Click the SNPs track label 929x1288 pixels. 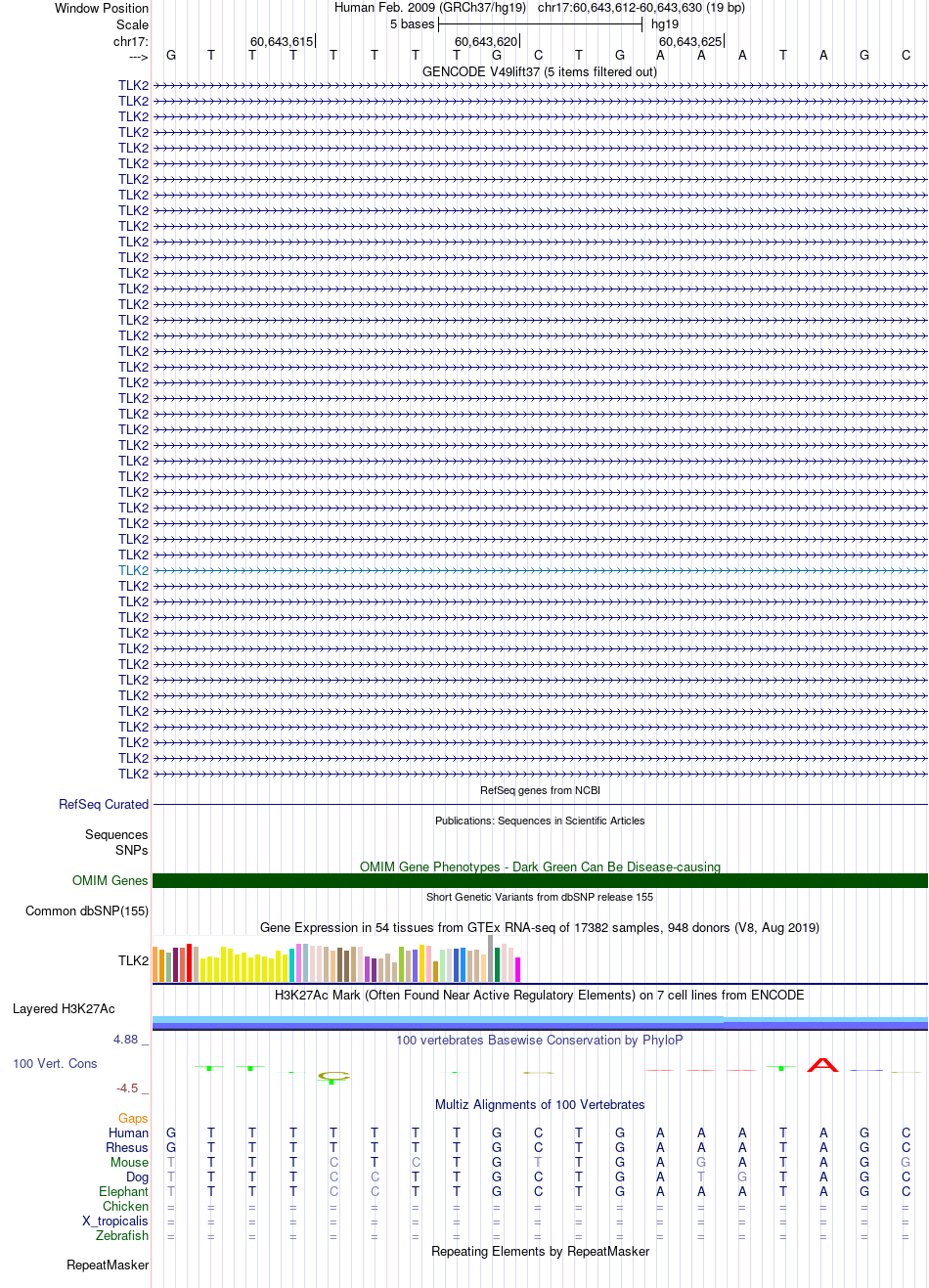tap(132, 850)
